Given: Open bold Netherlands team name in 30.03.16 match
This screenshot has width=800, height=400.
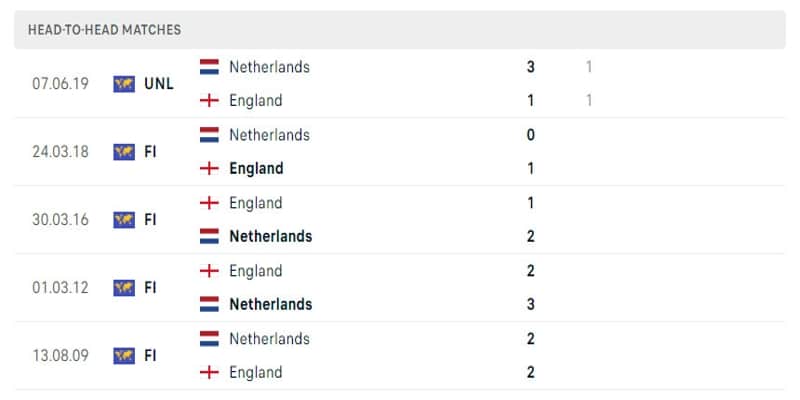Looking at the screenshot, I should pos(270,236).
